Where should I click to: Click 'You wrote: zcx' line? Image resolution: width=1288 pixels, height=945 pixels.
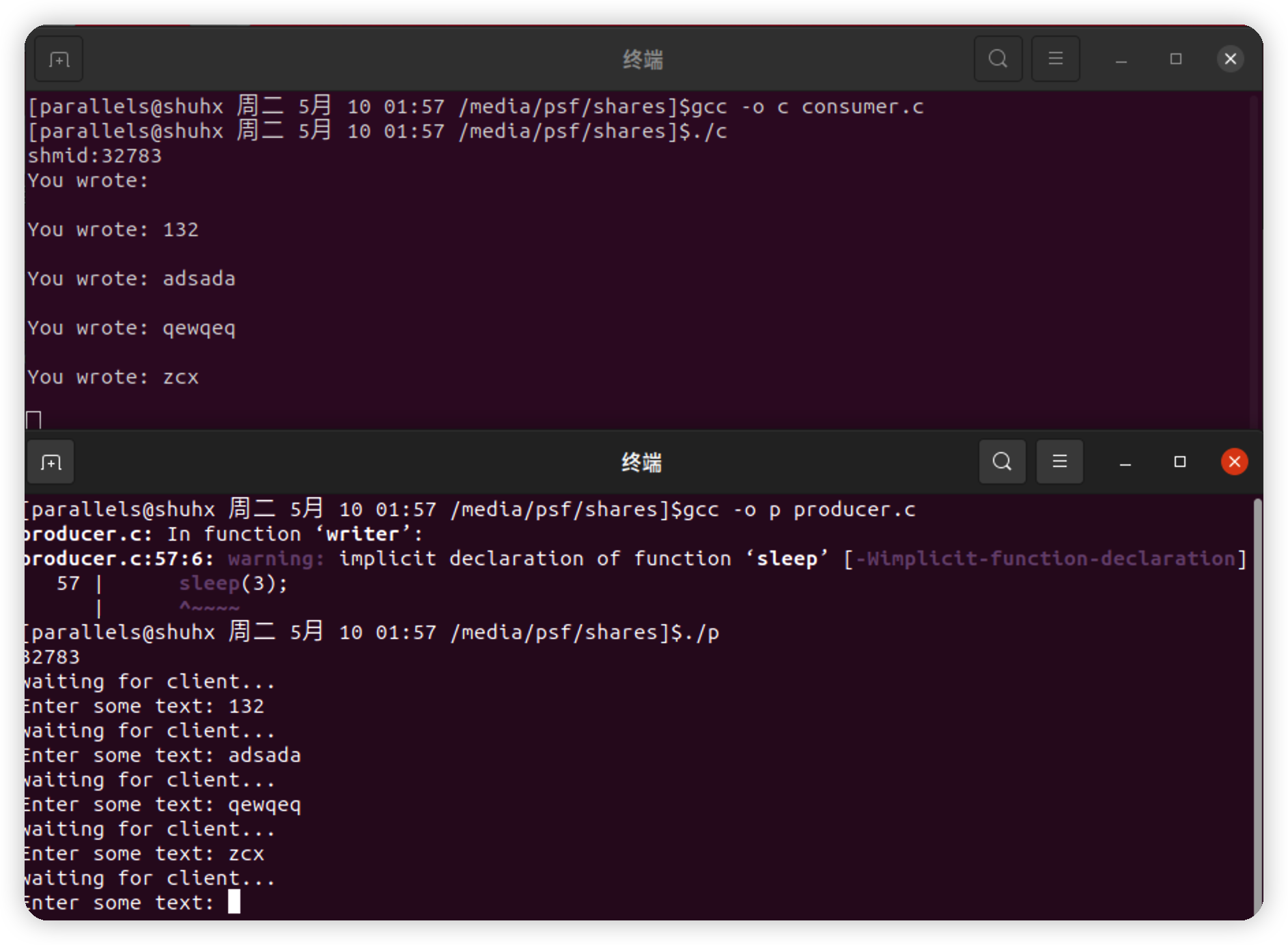113,378
